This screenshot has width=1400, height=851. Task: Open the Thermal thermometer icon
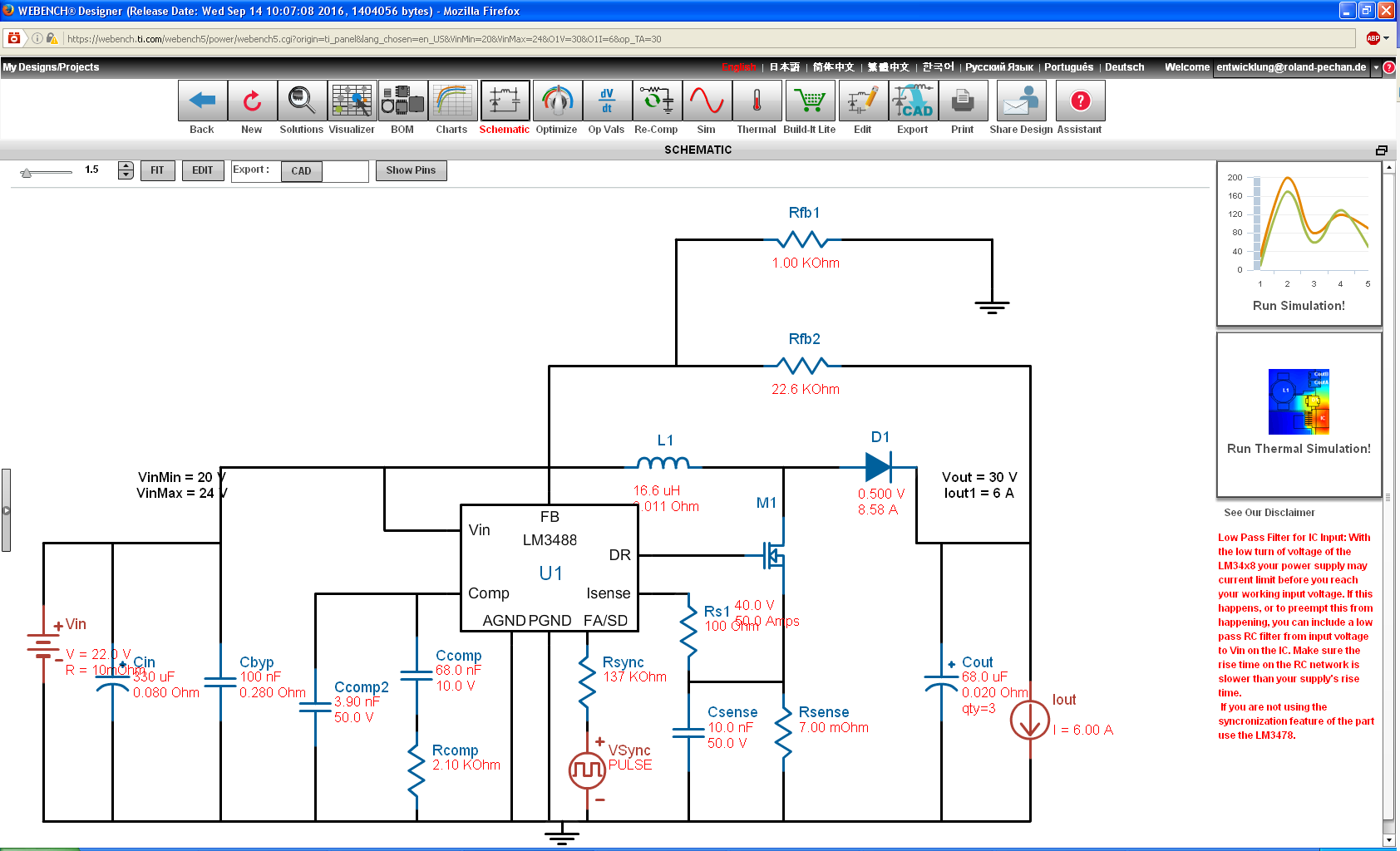(757, 101)
